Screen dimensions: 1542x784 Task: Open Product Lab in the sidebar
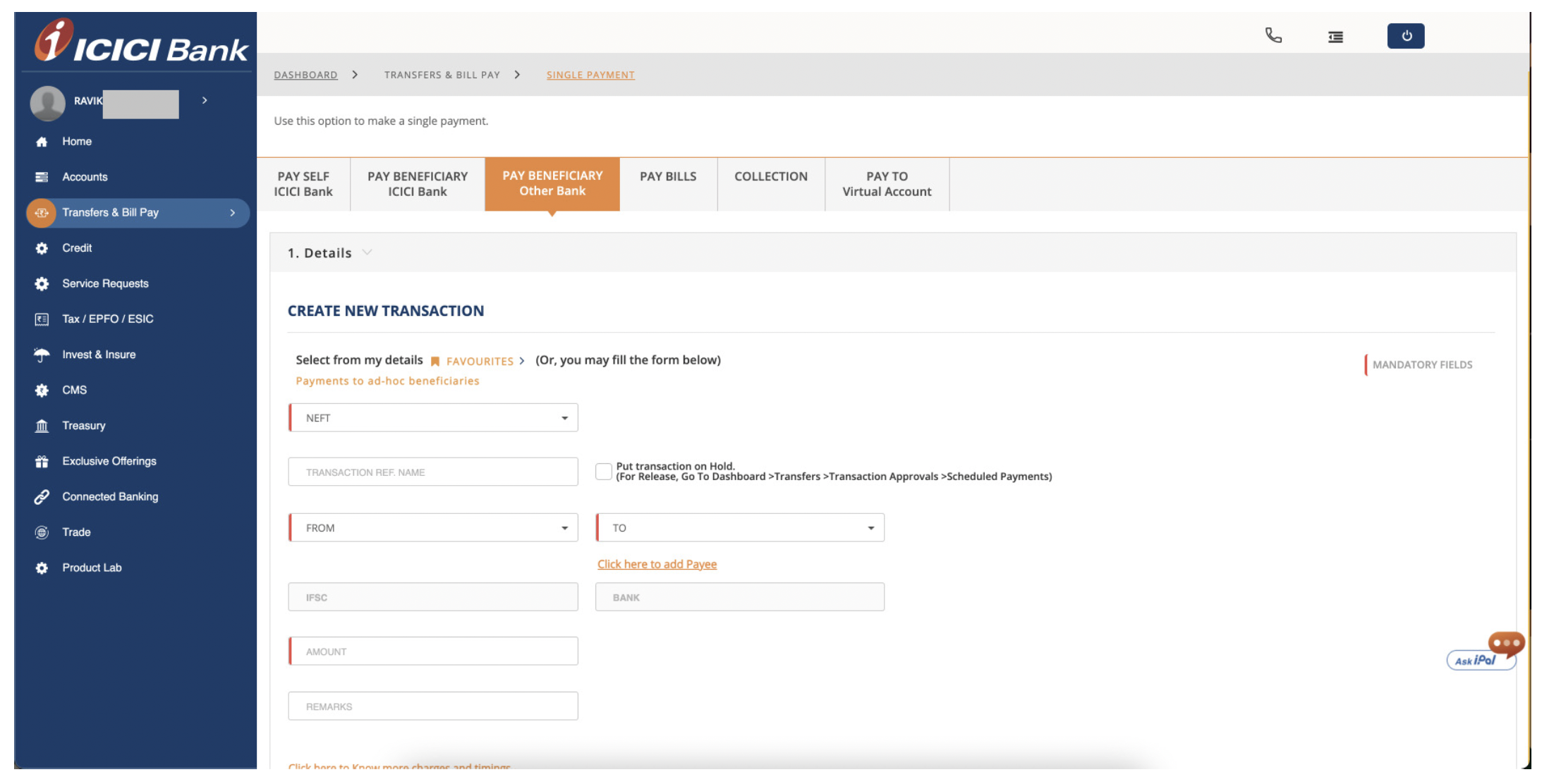[92, 568]
